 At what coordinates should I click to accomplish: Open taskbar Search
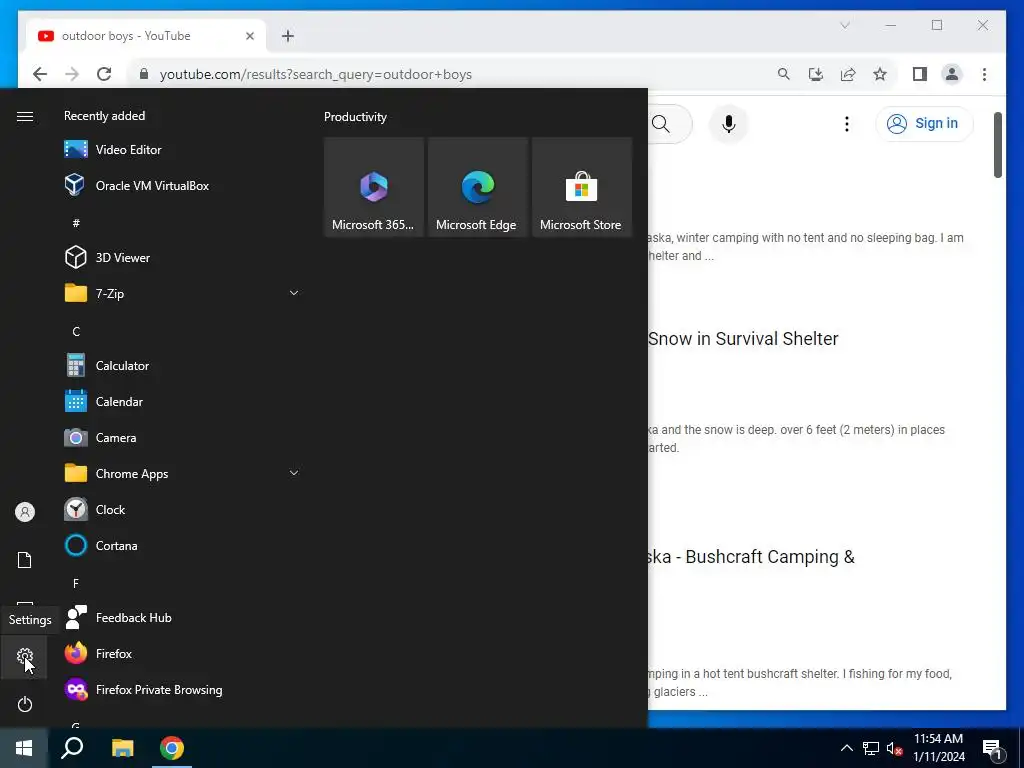72,748
